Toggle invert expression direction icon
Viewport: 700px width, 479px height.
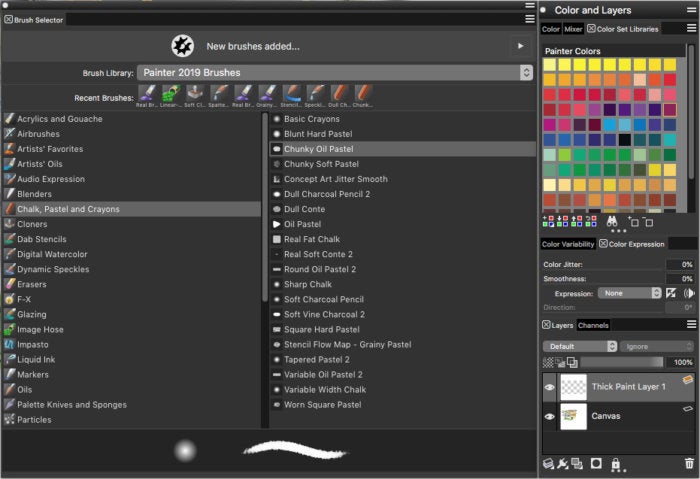pyautogui.click(x=671, y=293)
